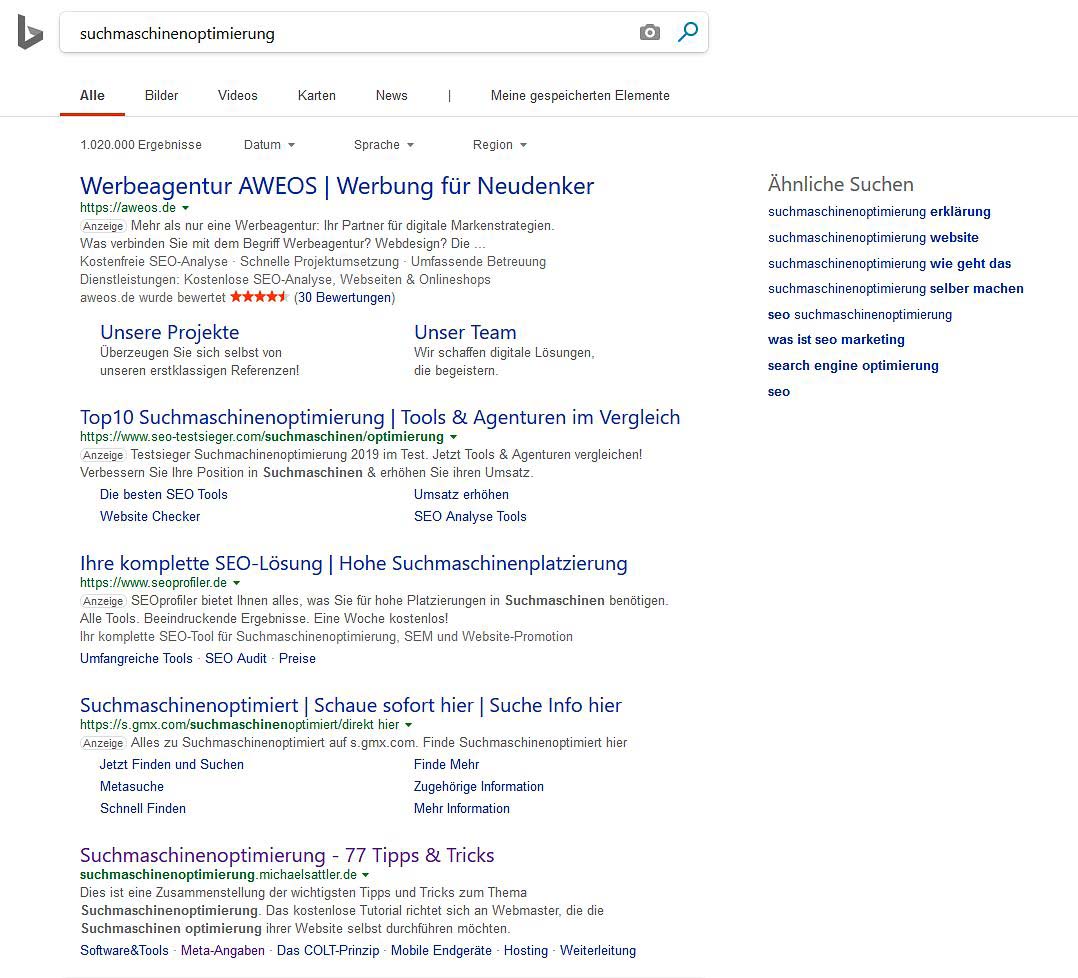Open the Region filter dropdown
1078x978 pixels.
click(x=500, y=145)
